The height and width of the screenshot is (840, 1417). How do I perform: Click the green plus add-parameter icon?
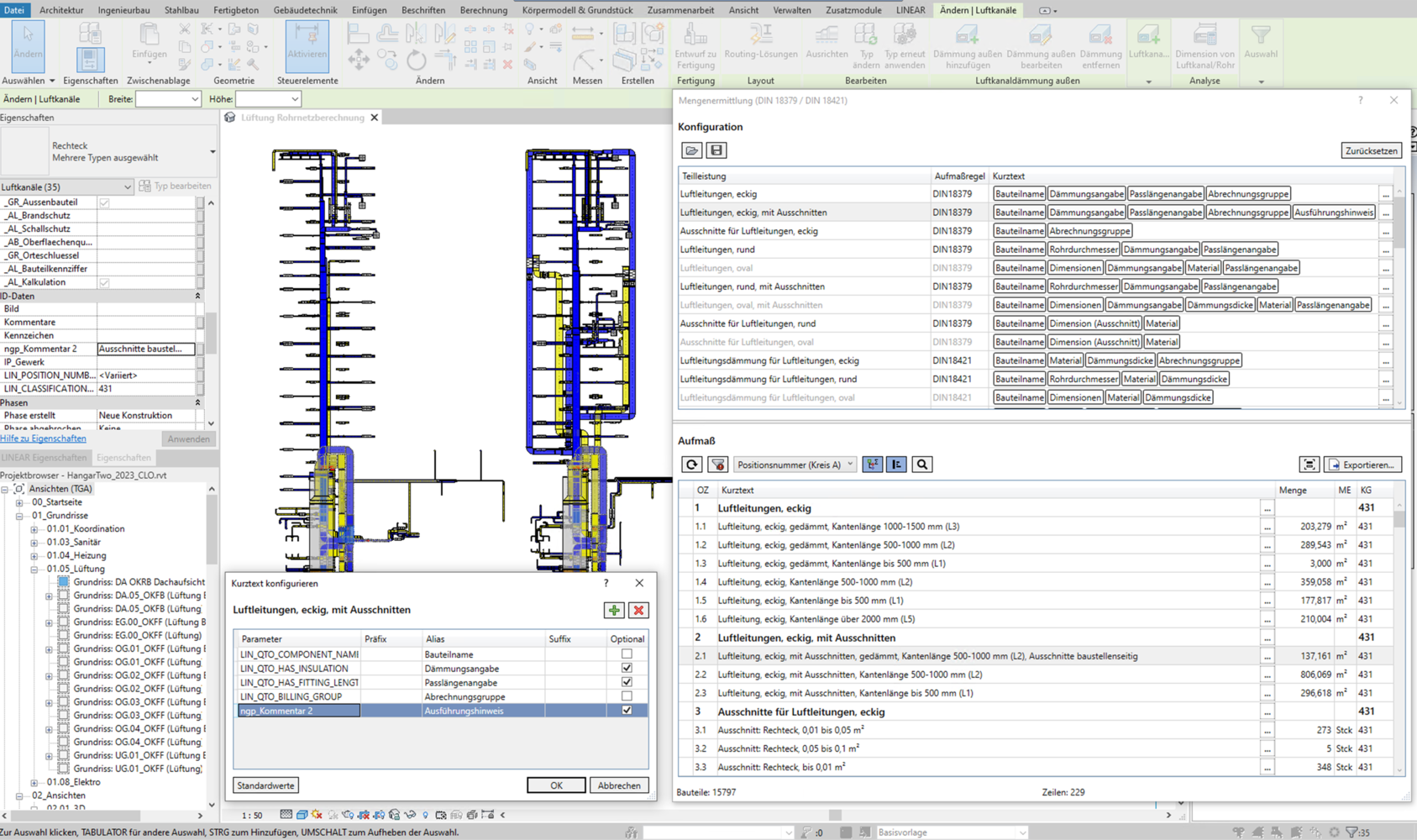614,611
